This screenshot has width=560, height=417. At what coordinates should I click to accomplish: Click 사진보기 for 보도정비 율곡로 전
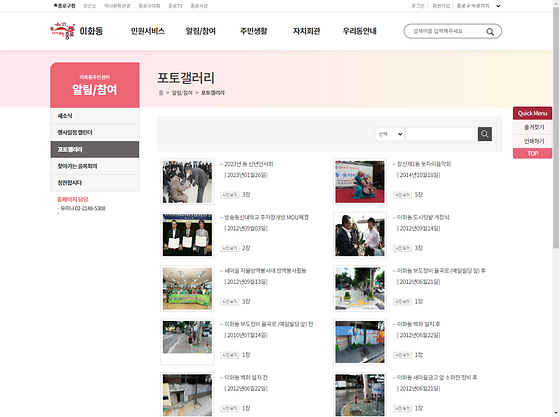pyautogui.click(x=230, y=355)
